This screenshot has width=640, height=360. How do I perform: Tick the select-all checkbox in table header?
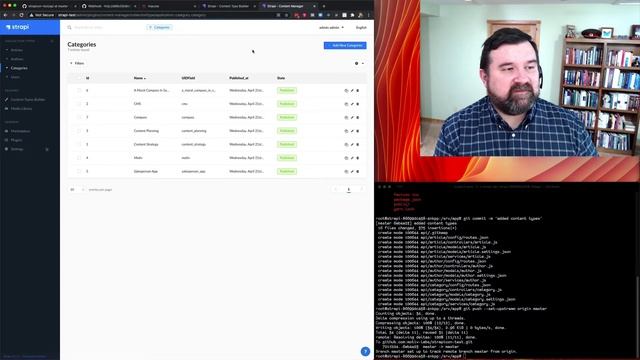pyautogui.click(x=79, y=78)
